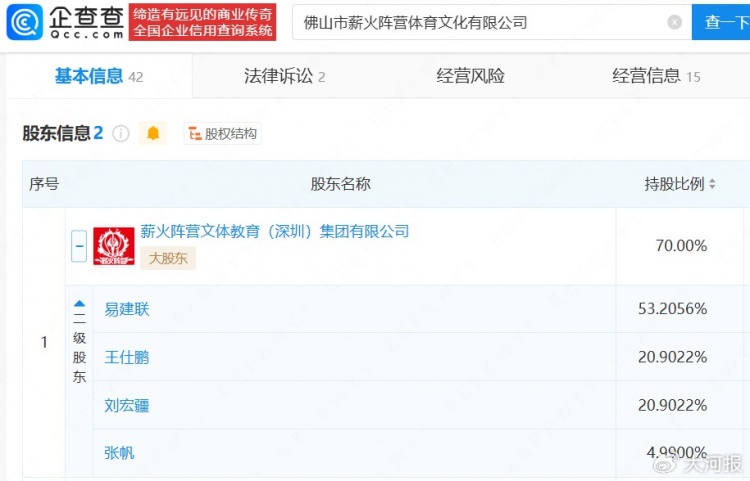Open shareholder 张帆 link
Viewport: 750px width, 481px height.
[x=119, y=453]
